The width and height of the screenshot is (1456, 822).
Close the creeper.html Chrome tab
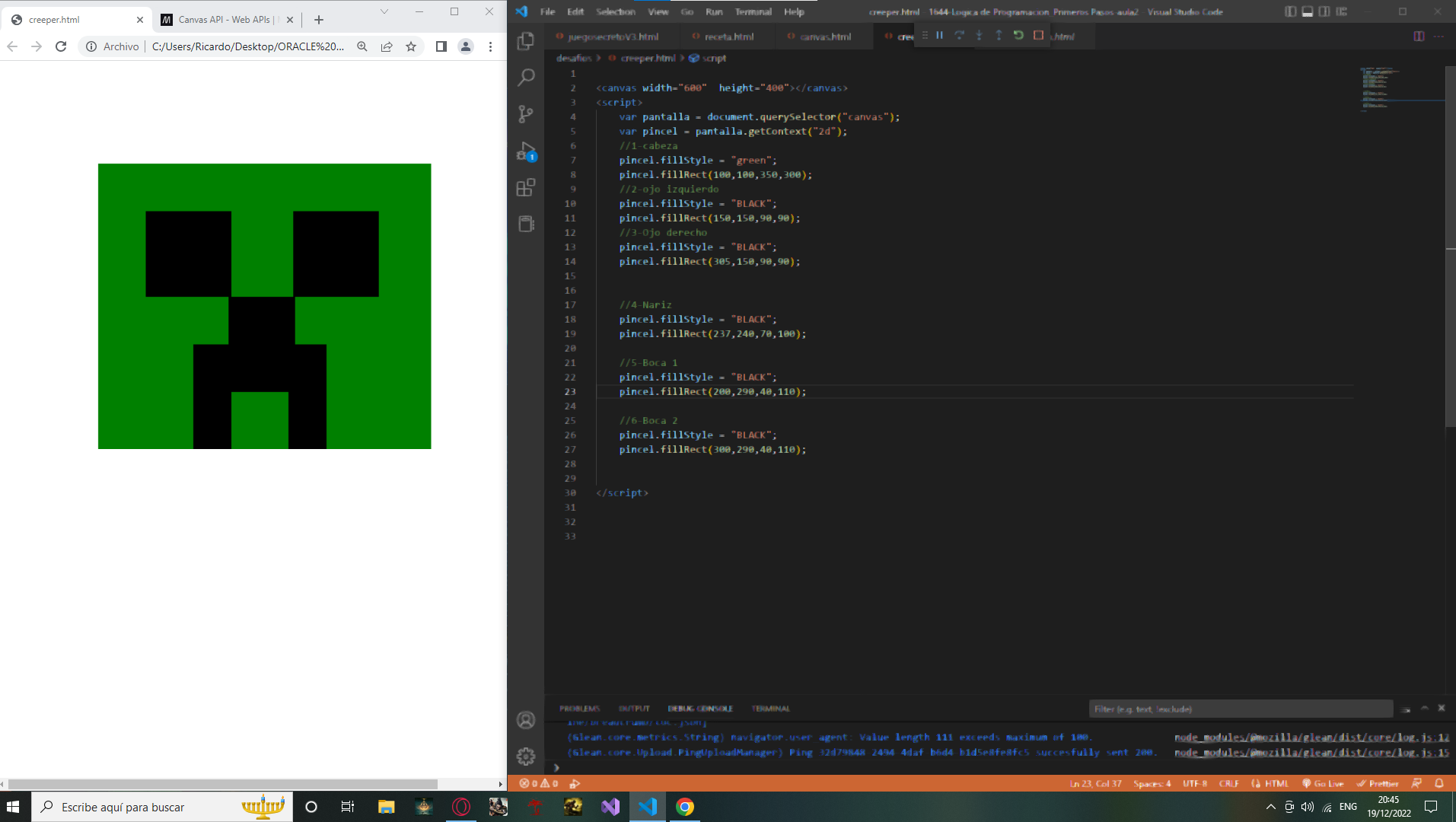(140, 20)
